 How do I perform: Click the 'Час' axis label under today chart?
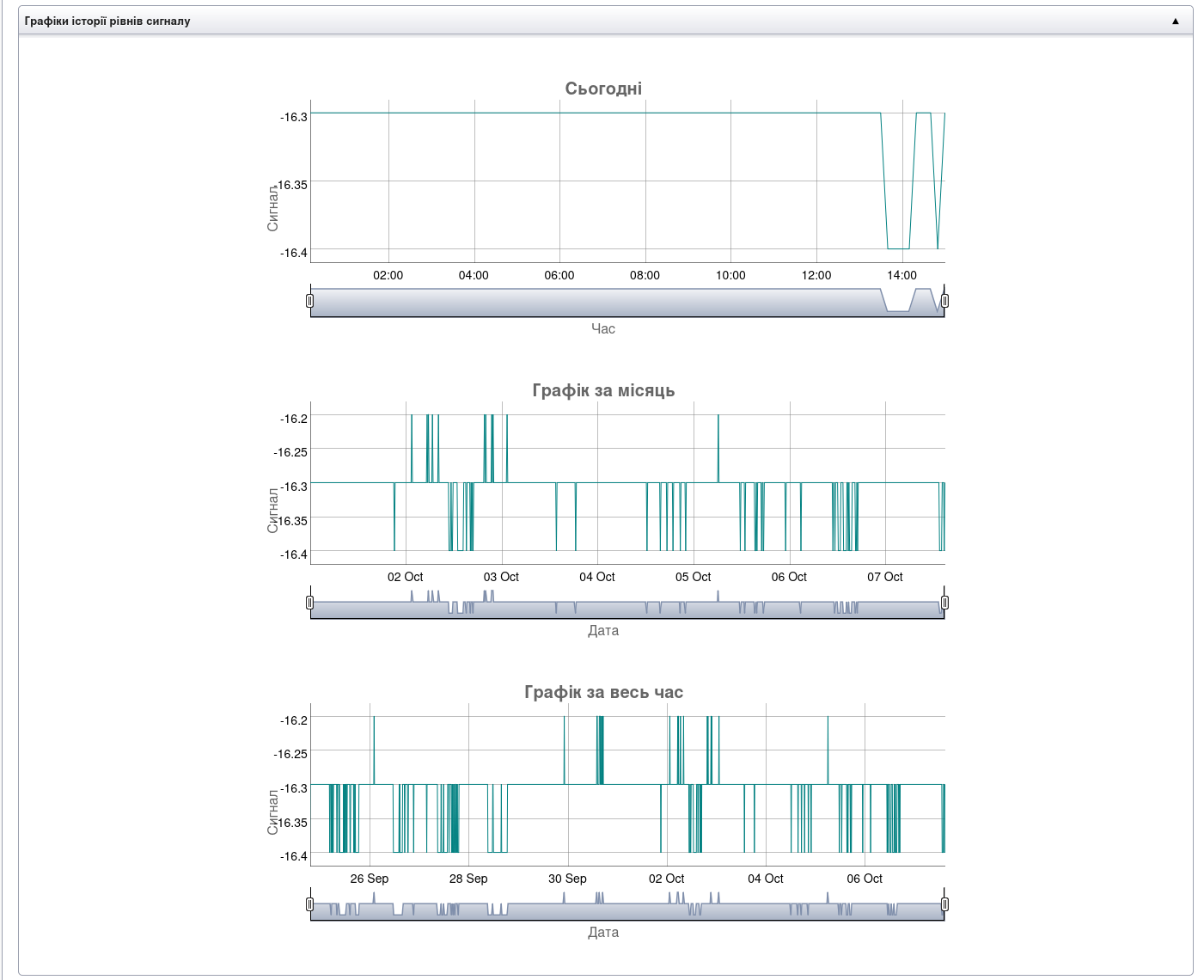click(x=603, y=328)
